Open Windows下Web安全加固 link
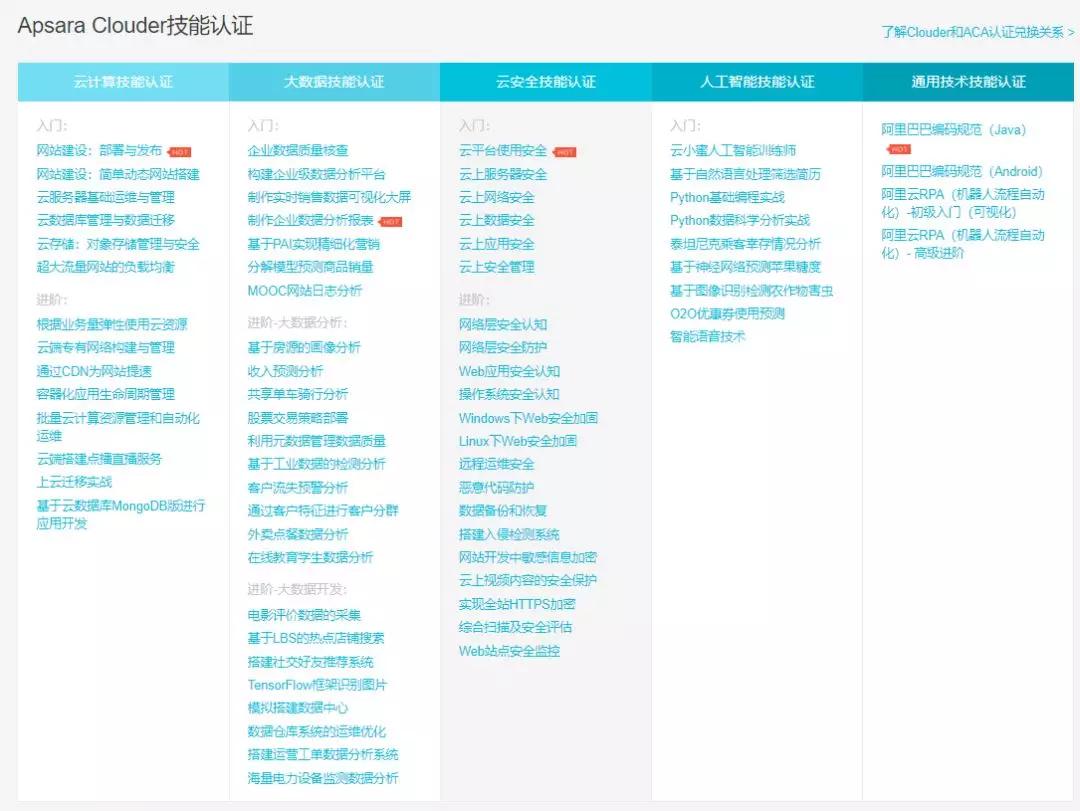Viewport: 1080px width, 811px height. [x=528, y=418]
